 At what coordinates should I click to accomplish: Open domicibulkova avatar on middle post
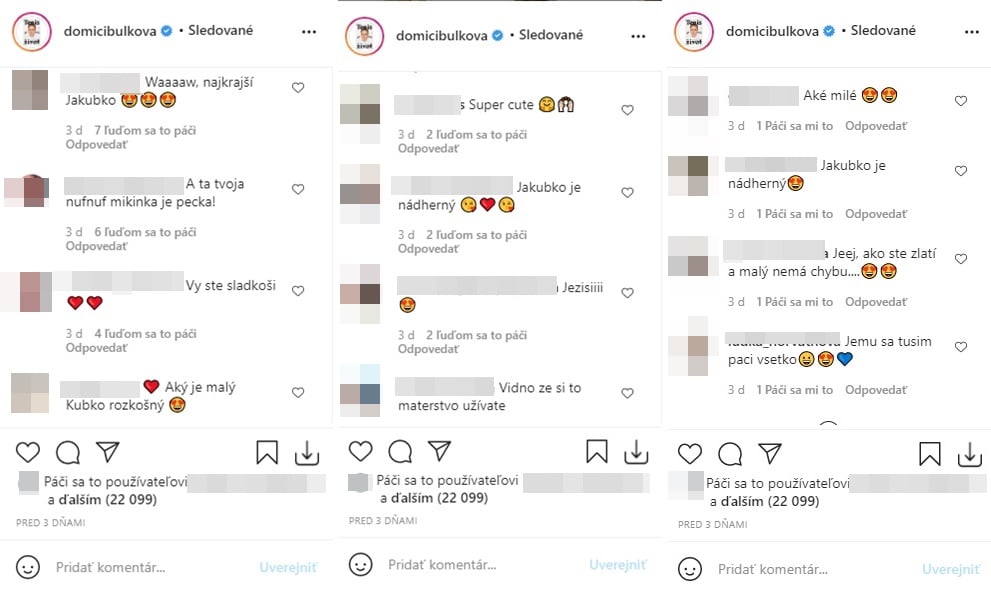tap(365, 36)
